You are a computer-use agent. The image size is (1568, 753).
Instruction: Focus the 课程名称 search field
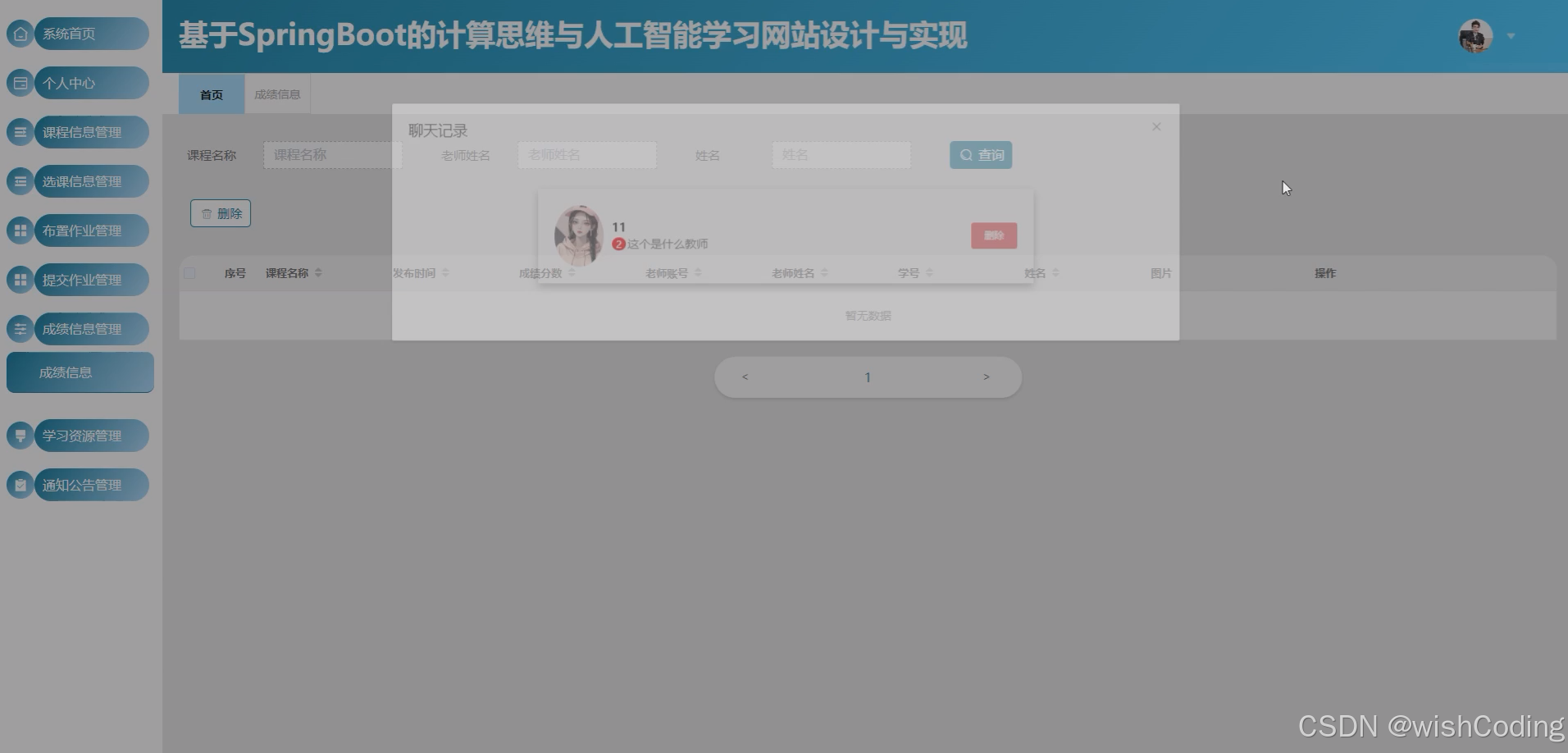(332, 155)
